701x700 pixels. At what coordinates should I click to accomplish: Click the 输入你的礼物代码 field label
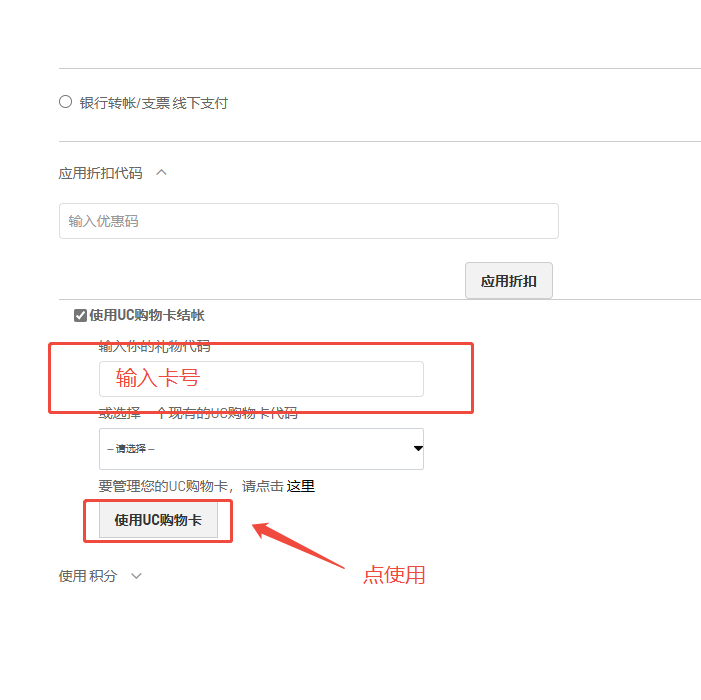click(x=154, y=347)
